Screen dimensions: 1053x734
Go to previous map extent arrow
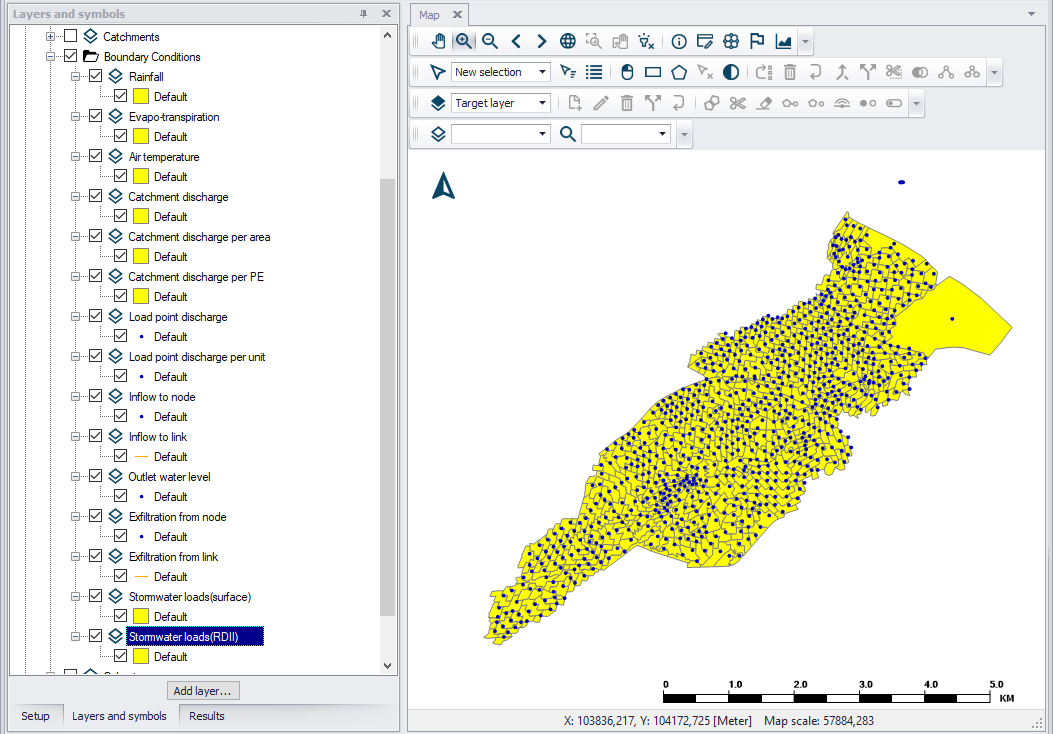[x=516, y=42]
